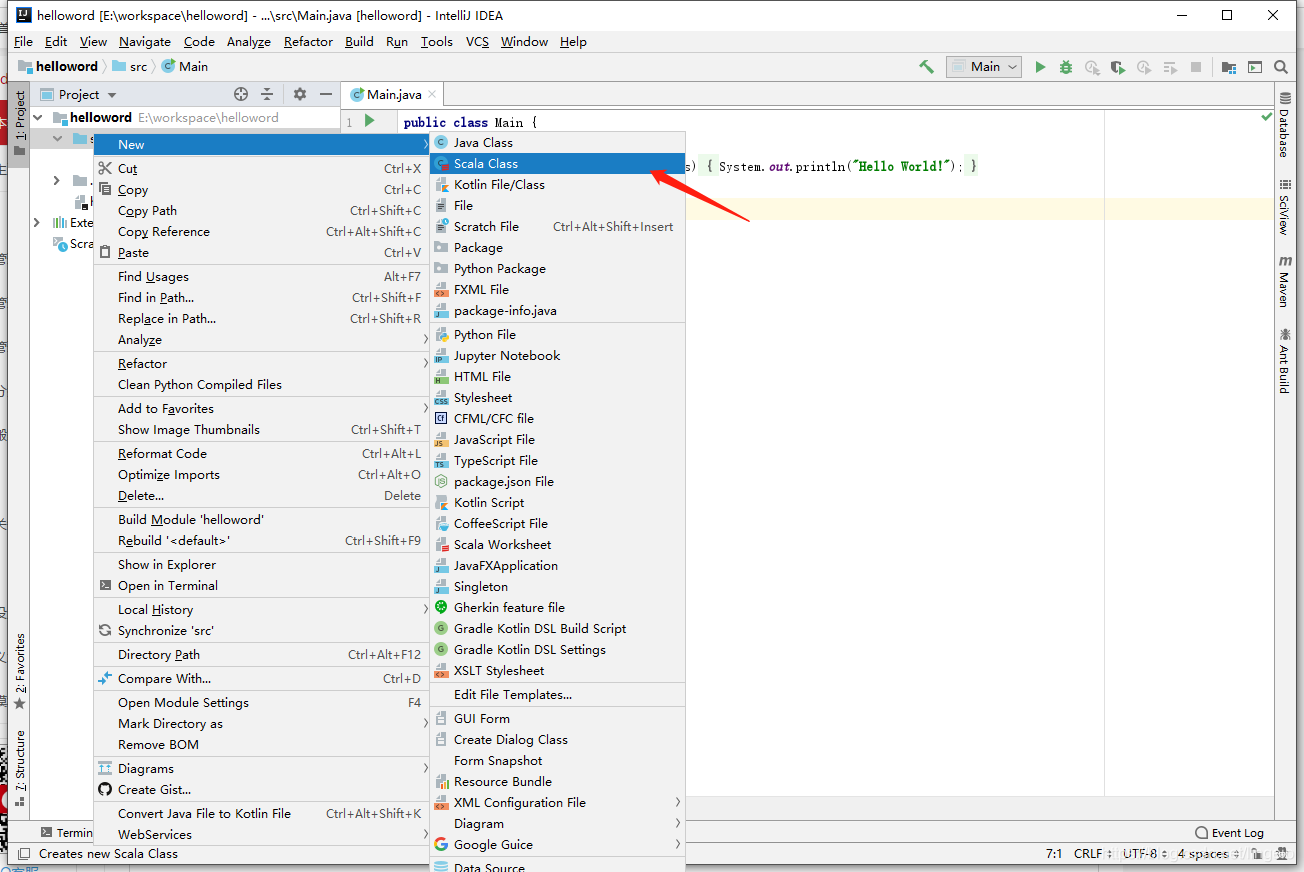Close the Main.java editor tab
Screen dimensions: 1304x872
coord(432,95)
